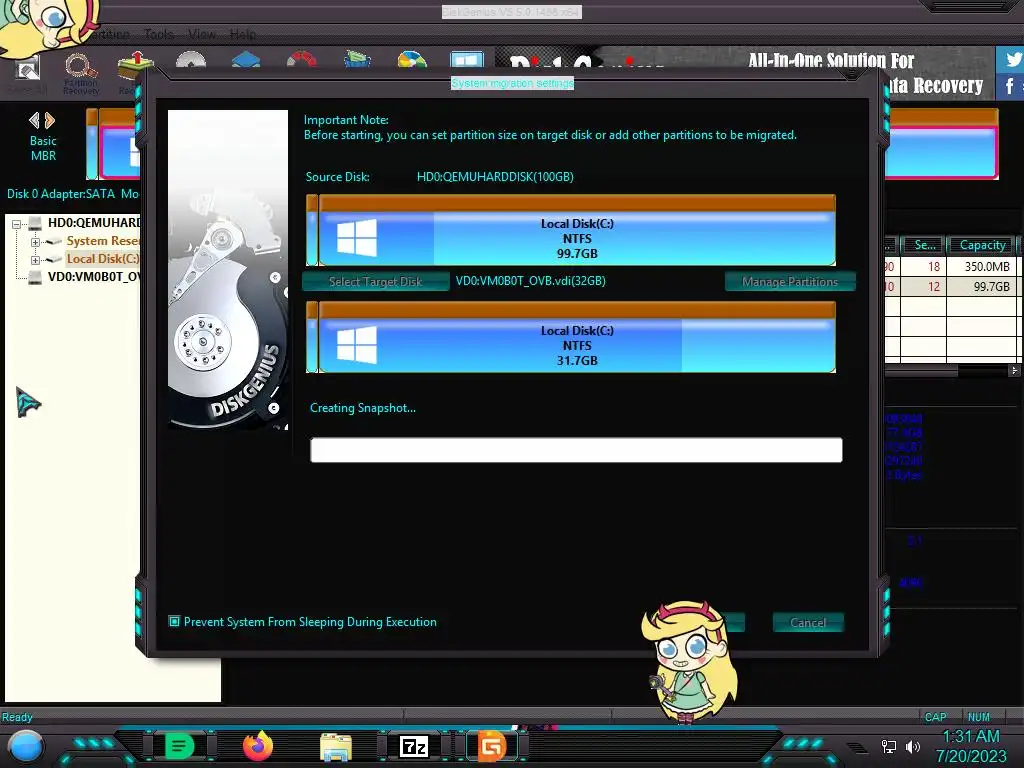Screen dimensions: 1024x768
Task: Click the gray disc Quick Partition toolbar icon
Action: [x=191, y=61]
